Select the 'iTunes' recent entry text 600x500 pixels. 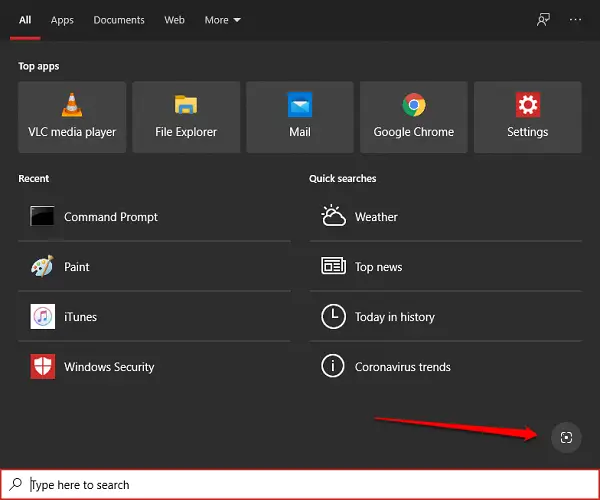[80, 317]
